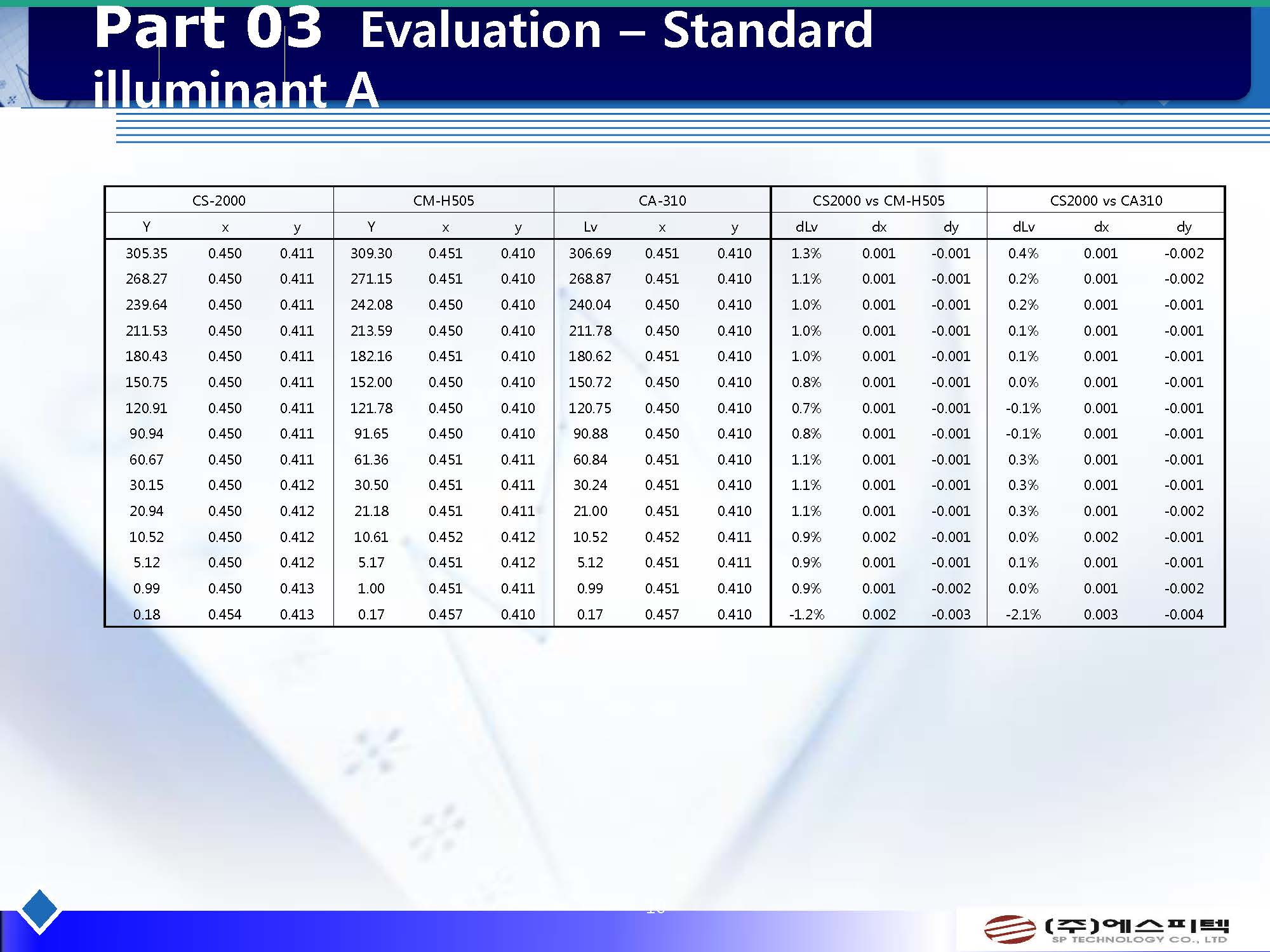Click the CM-H505 value 271.15
The width and height of the screenshot is (1270, 952).
tap(371, 279)
